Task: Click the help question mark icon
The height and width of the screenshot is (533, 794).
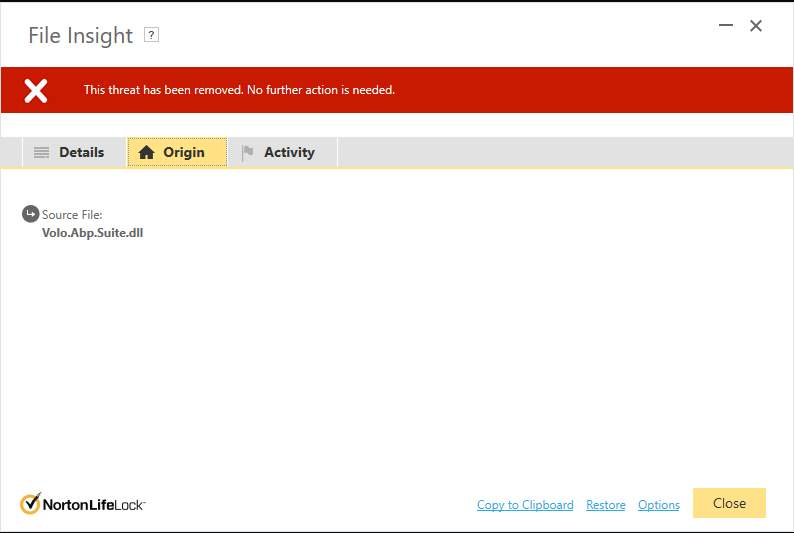Action: [x=152, y=35]
